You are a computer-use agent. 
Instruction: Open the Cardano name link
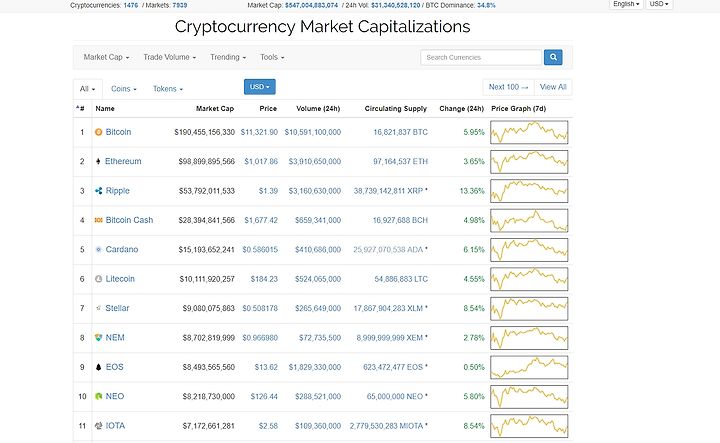coord(122,250)
